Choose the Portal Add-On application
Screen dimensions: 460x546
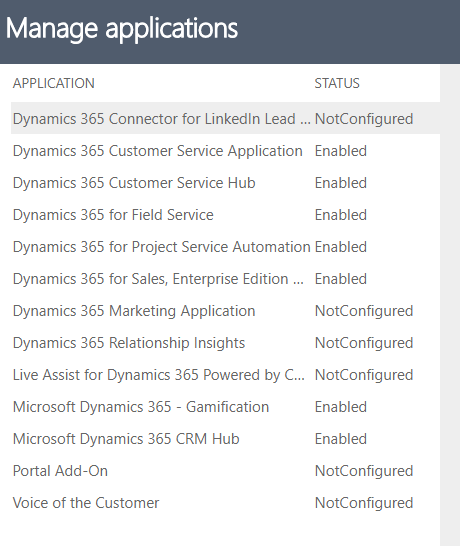pos(225,471)
